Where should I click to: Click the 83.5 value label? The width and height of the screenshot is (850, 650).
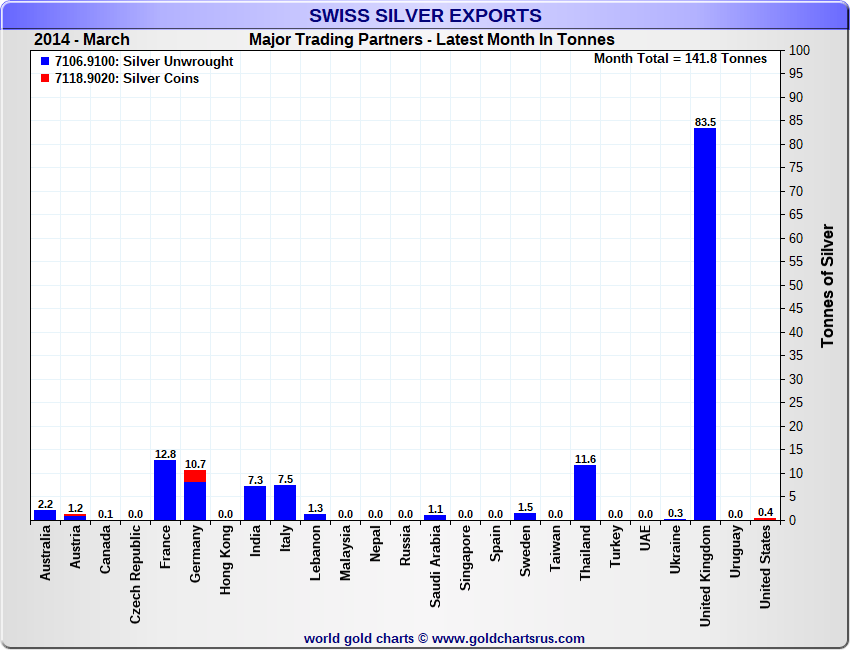click(705, 122)
